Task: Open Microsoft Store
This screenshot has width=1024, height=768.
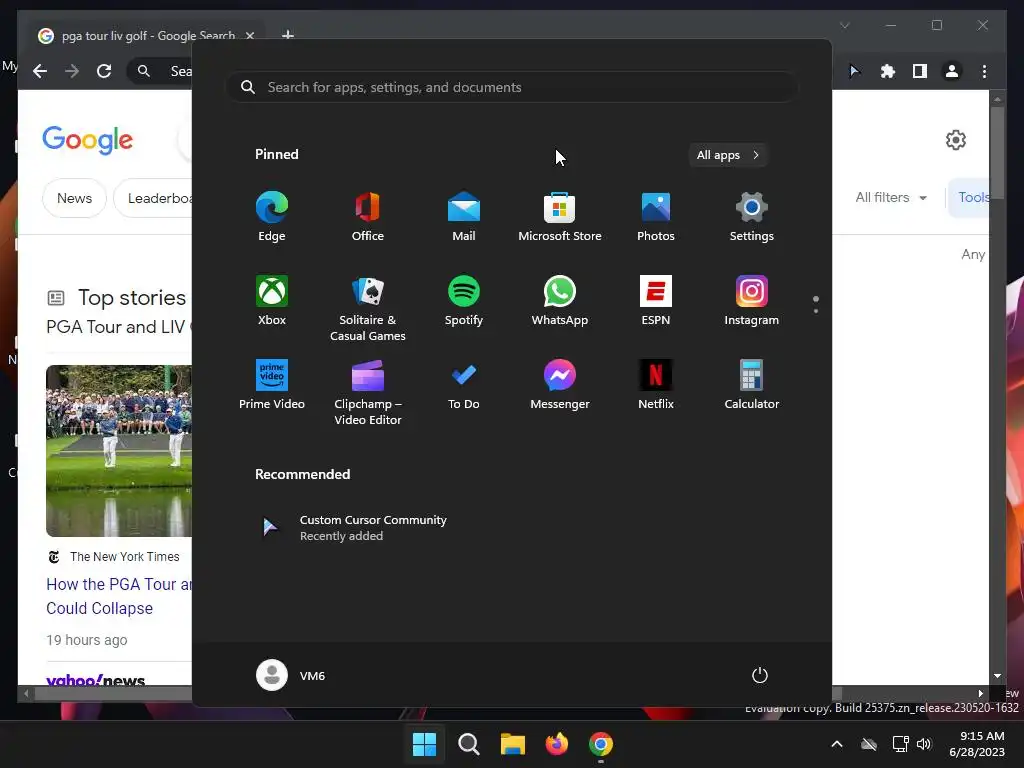Action: (x=560, y=217)
